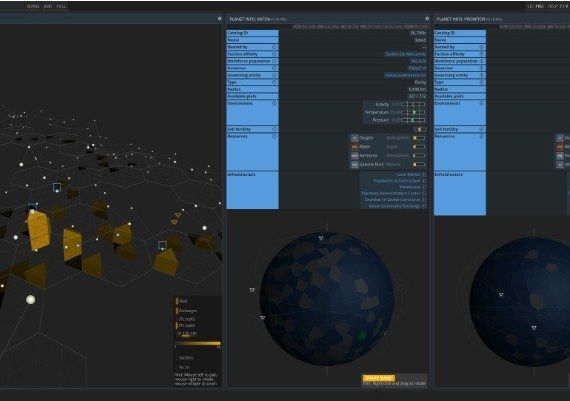Click the yellow button below the Katoa globe
Viewport: 570px width, 401px height.
point(378,378)
